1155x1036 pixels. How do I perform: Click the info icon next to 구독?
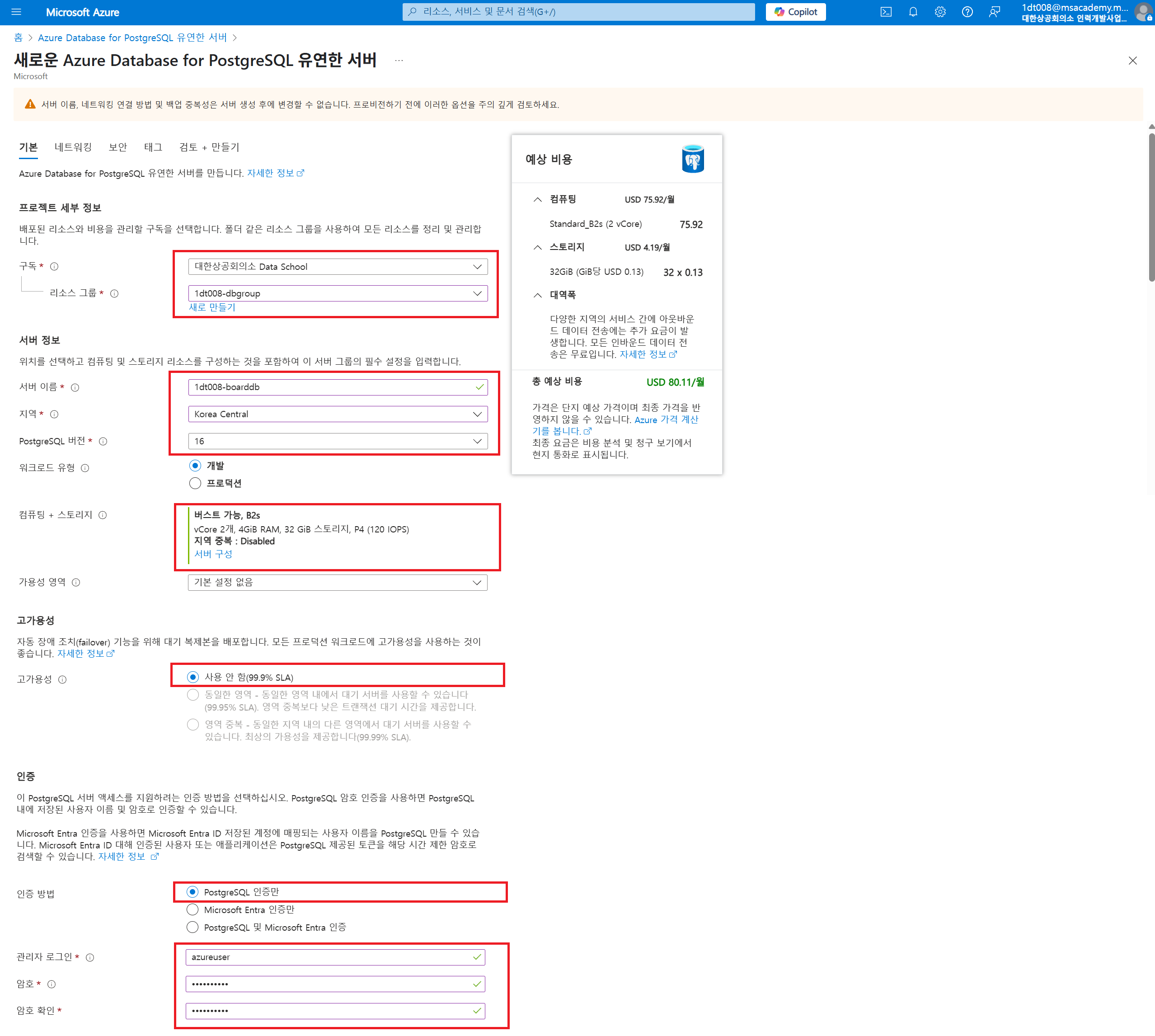55,266
